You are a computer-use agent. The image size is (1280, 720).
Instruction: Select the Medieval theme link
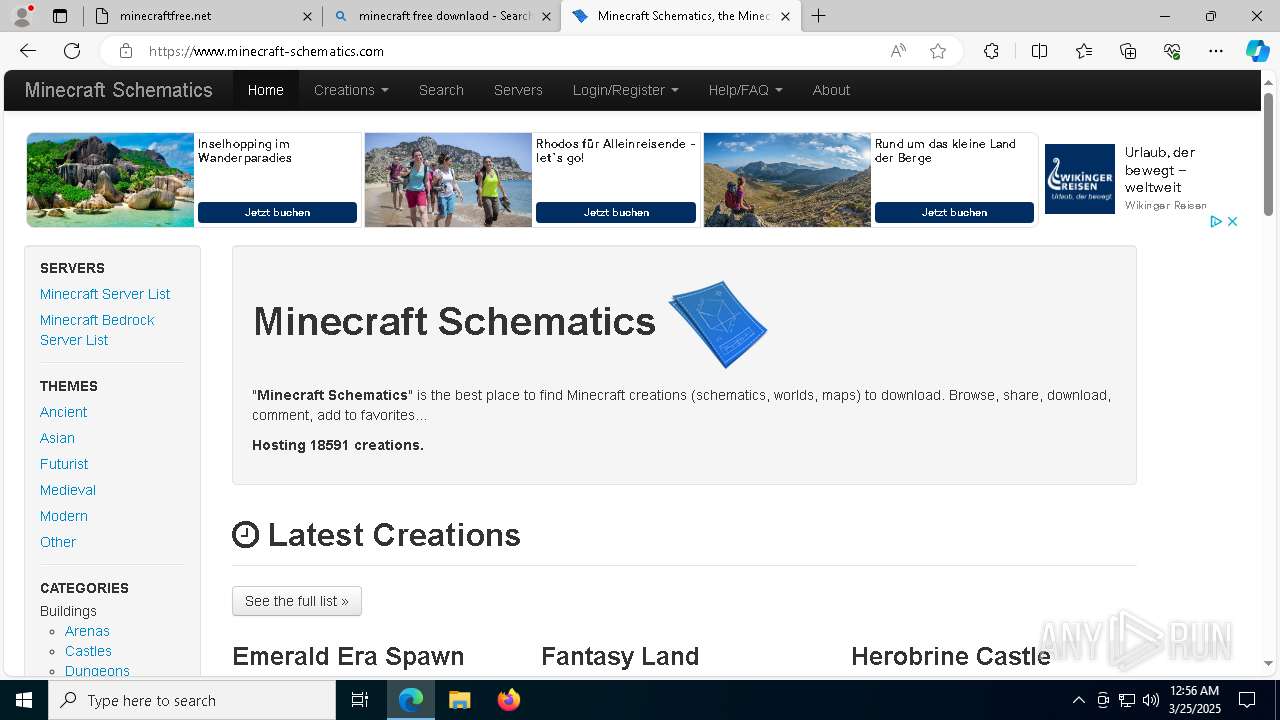click(68, 490)
